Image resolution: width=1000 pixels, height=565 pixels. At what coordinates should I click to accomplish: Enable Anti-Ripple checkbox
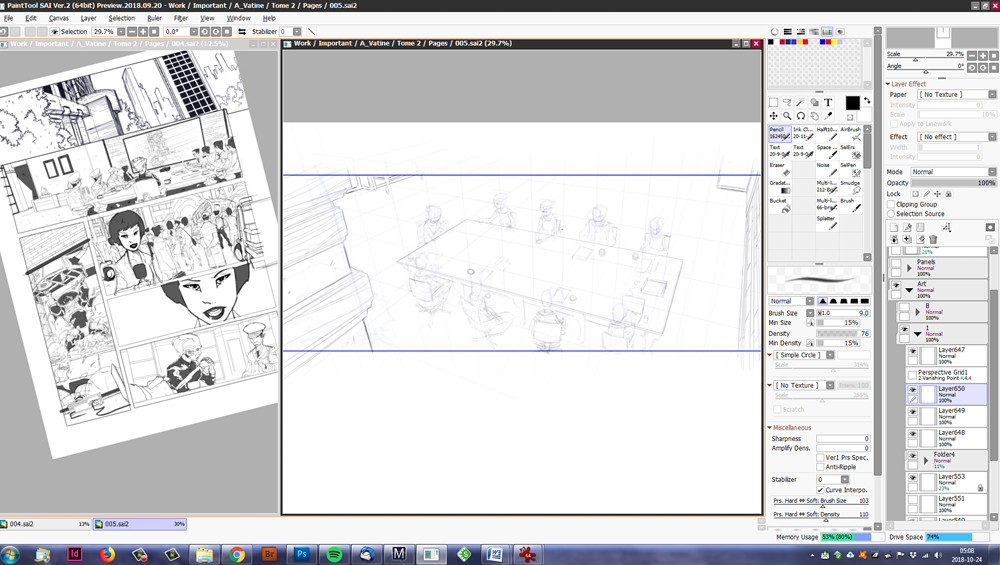pyautogui.click(x=820, y=467)
